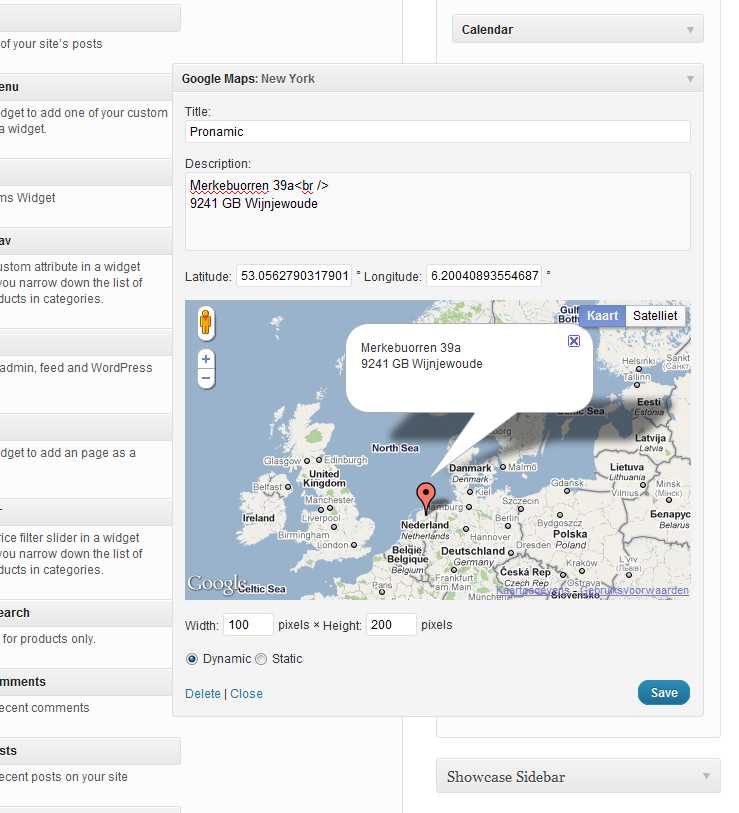Zoom out with map minus button

coord(206,379)
